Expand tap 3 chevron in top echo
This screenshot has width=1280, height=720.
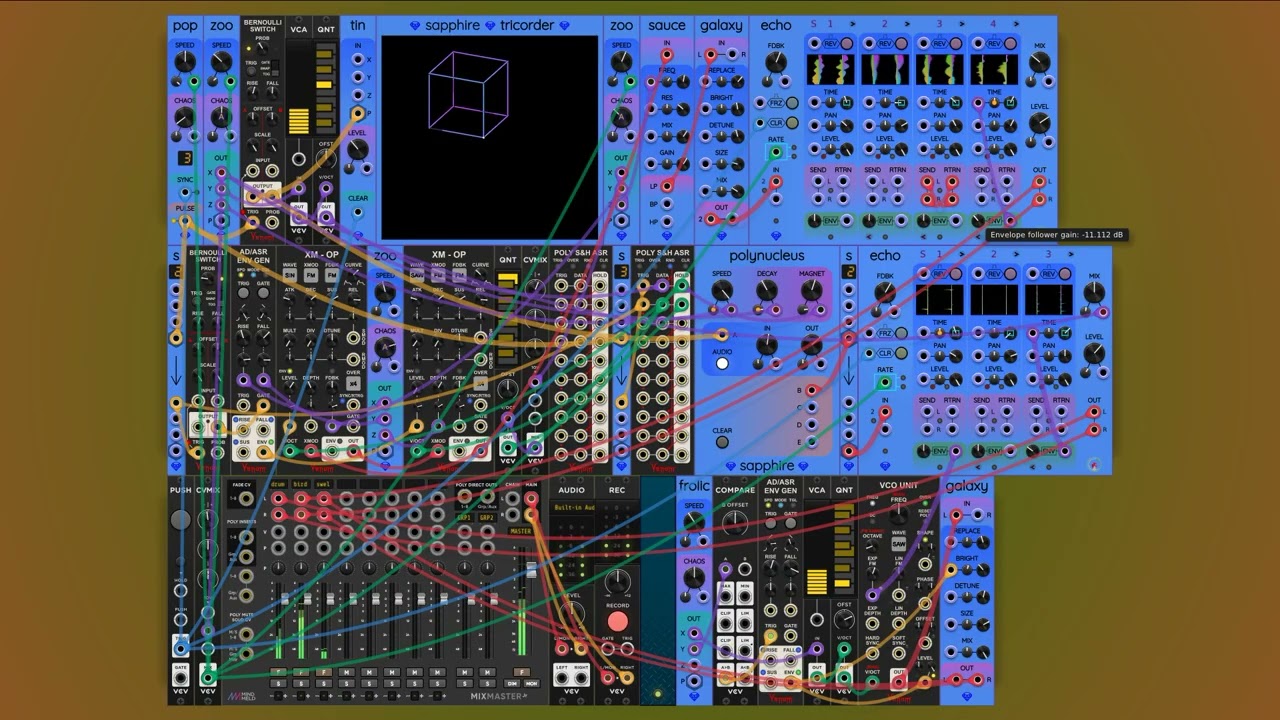960,23
